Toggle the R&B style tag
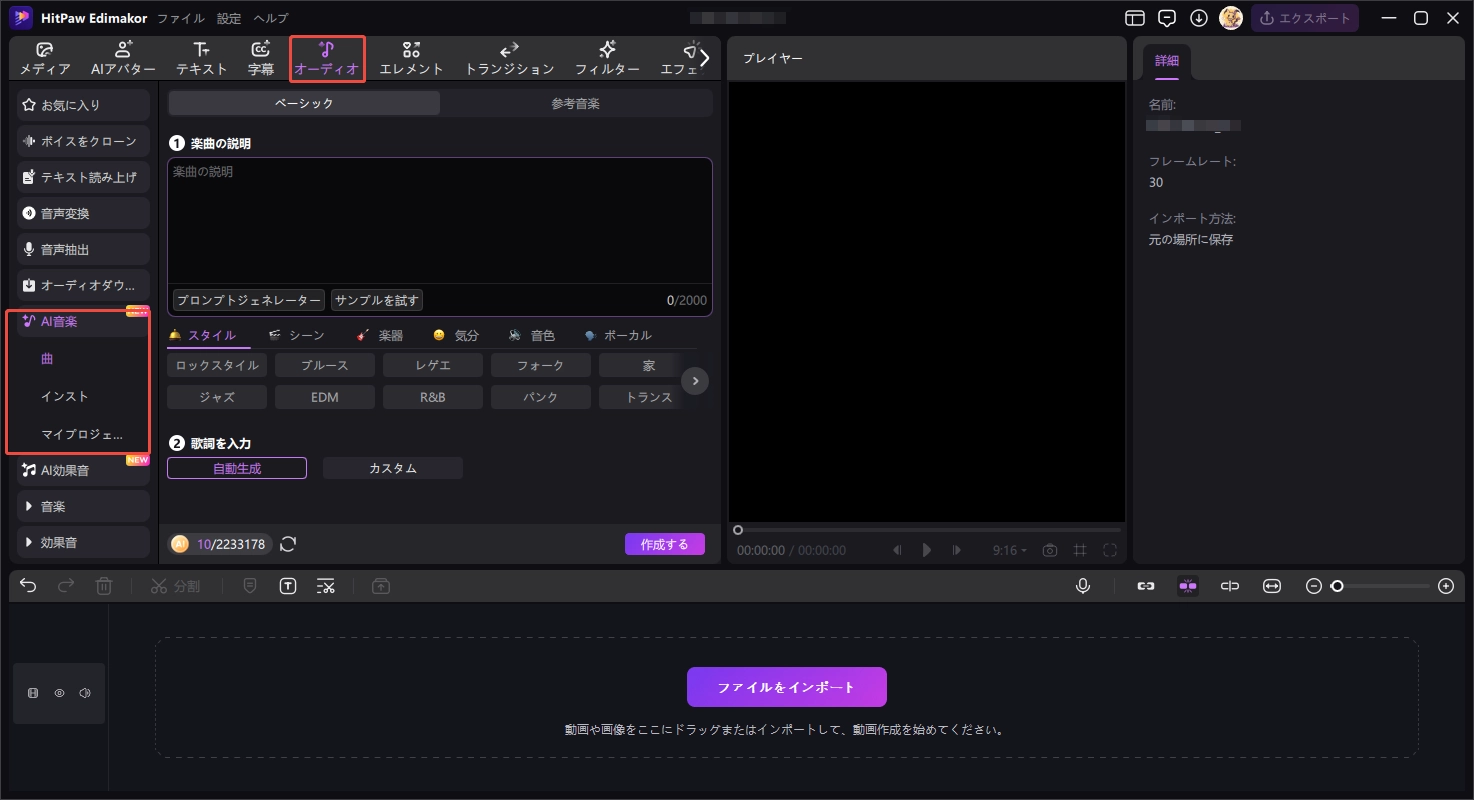Viewport: 1474px width, 800px height. click(x=433, y=397)
